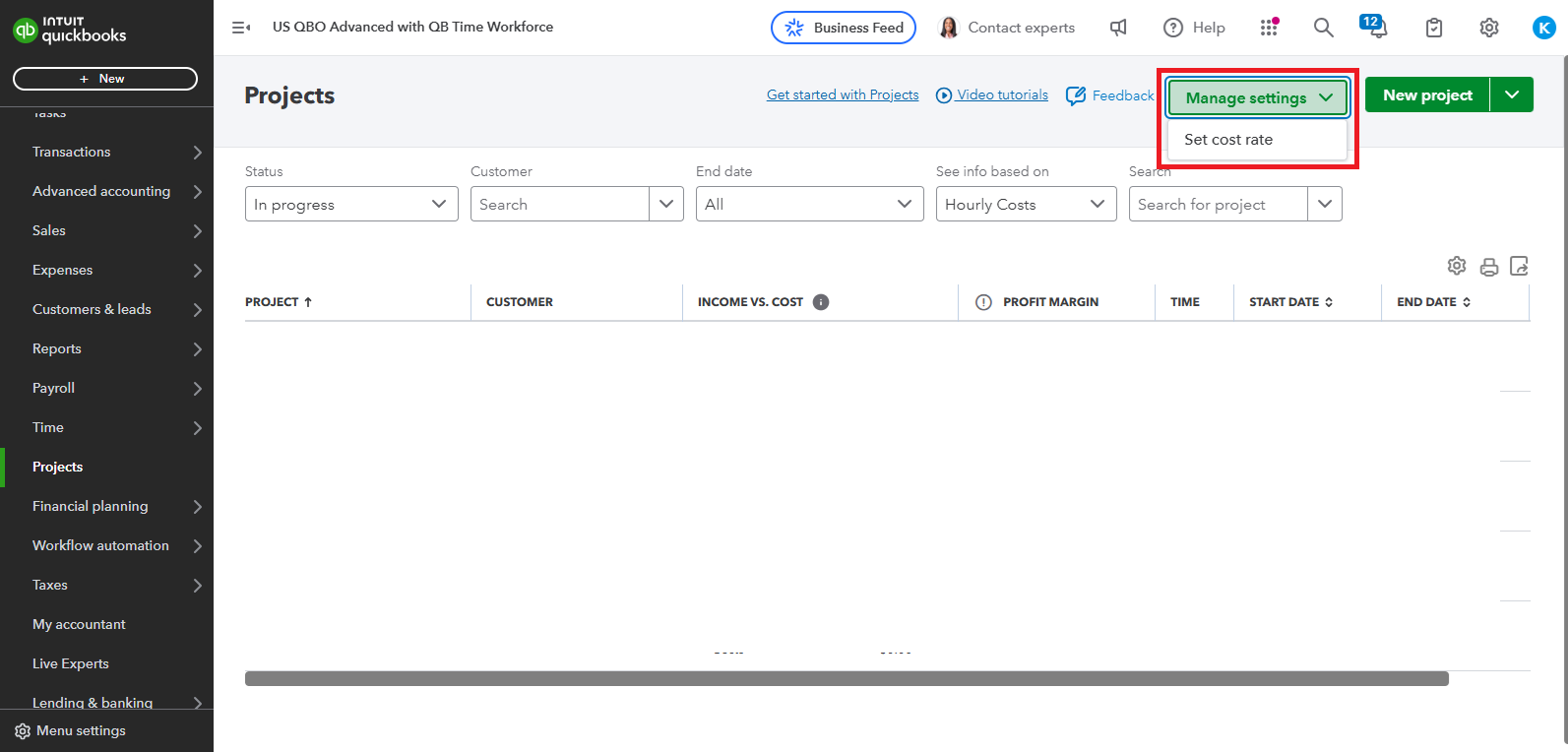The image size is (1568, 752).
Task: Open the apps grid icon
Action: click(x=1269, y=28)
